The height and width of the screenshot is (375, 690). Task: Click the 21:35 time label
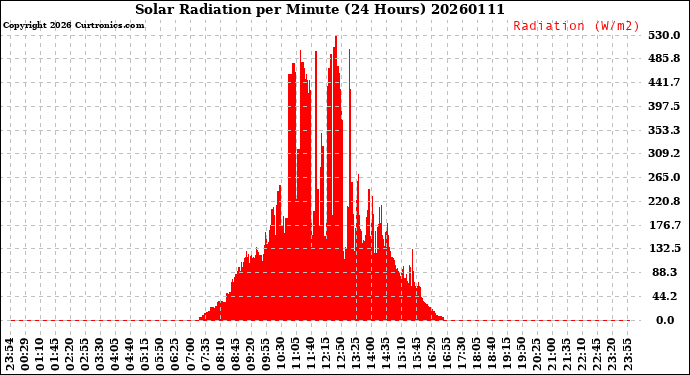tap(566, 355)
